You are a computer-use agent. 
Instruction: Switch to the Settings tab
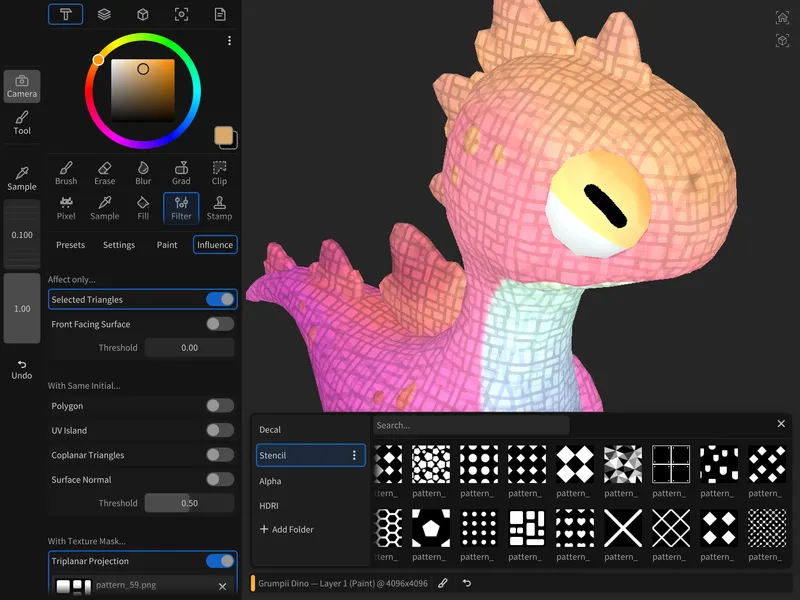119,245
